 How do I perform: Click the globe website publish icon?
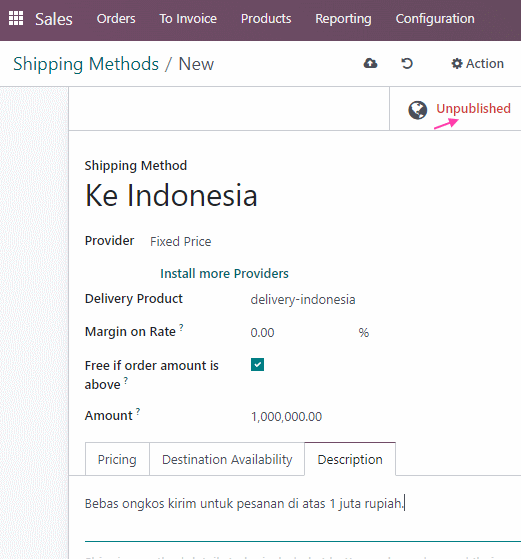click(418, 110)
